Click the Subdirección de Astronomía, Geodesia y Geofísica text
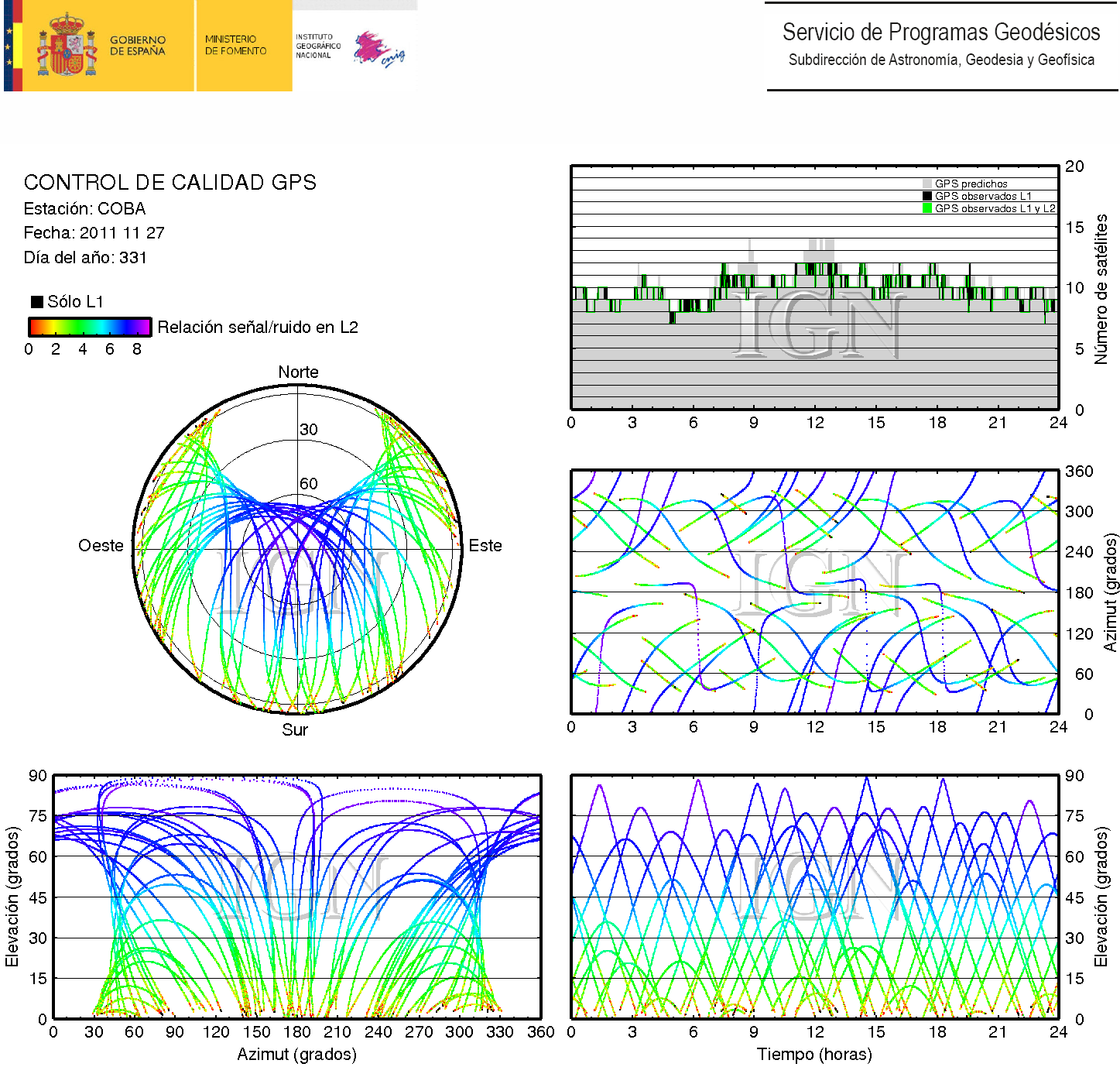 point(940,60)
